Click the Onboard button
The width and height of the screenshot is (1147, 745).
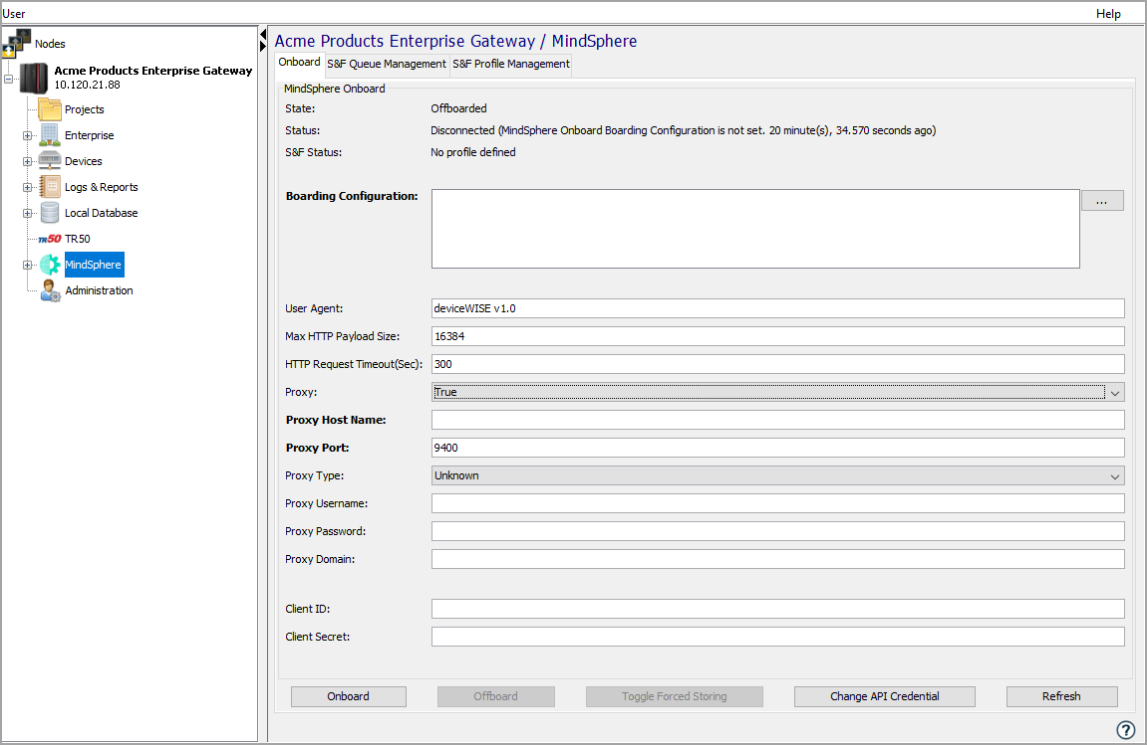pyautogui.click(x=348, y=697)
